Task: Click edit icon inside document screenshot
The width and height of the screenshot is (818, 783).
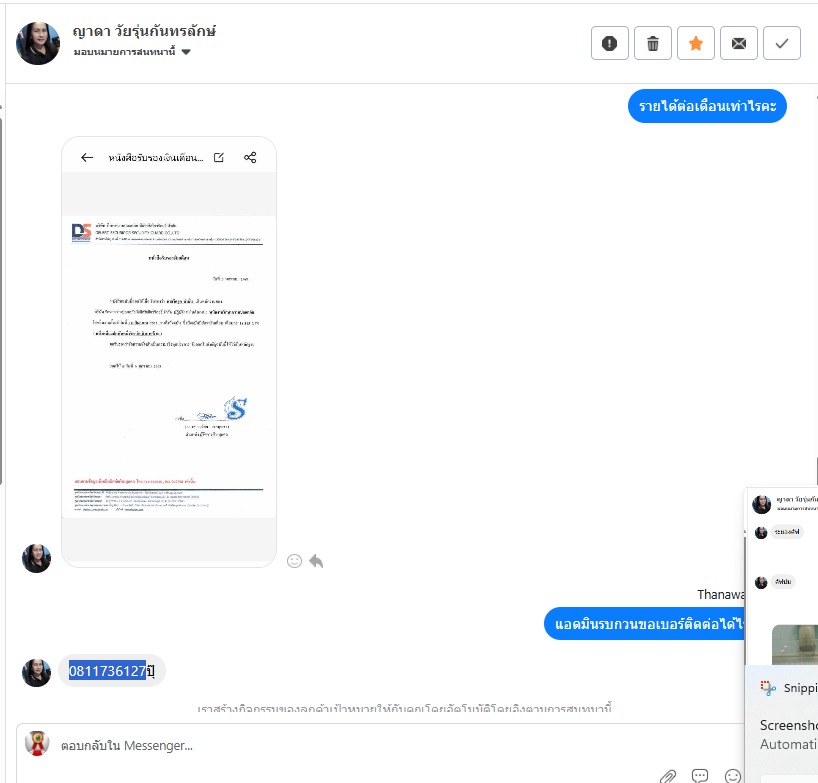Action: 219,158
